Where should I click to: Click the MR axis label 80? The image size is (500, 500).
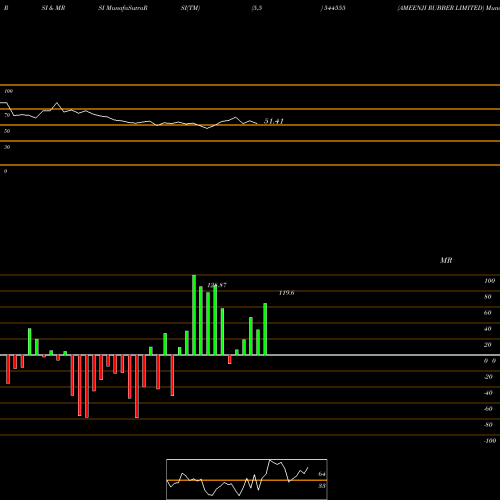[x=488, y=297]
